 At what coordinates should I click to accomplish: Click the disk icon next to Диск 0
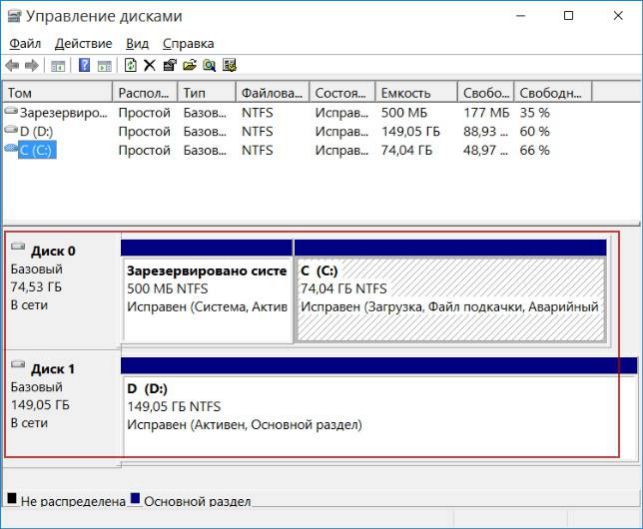[x=18, y=246]
